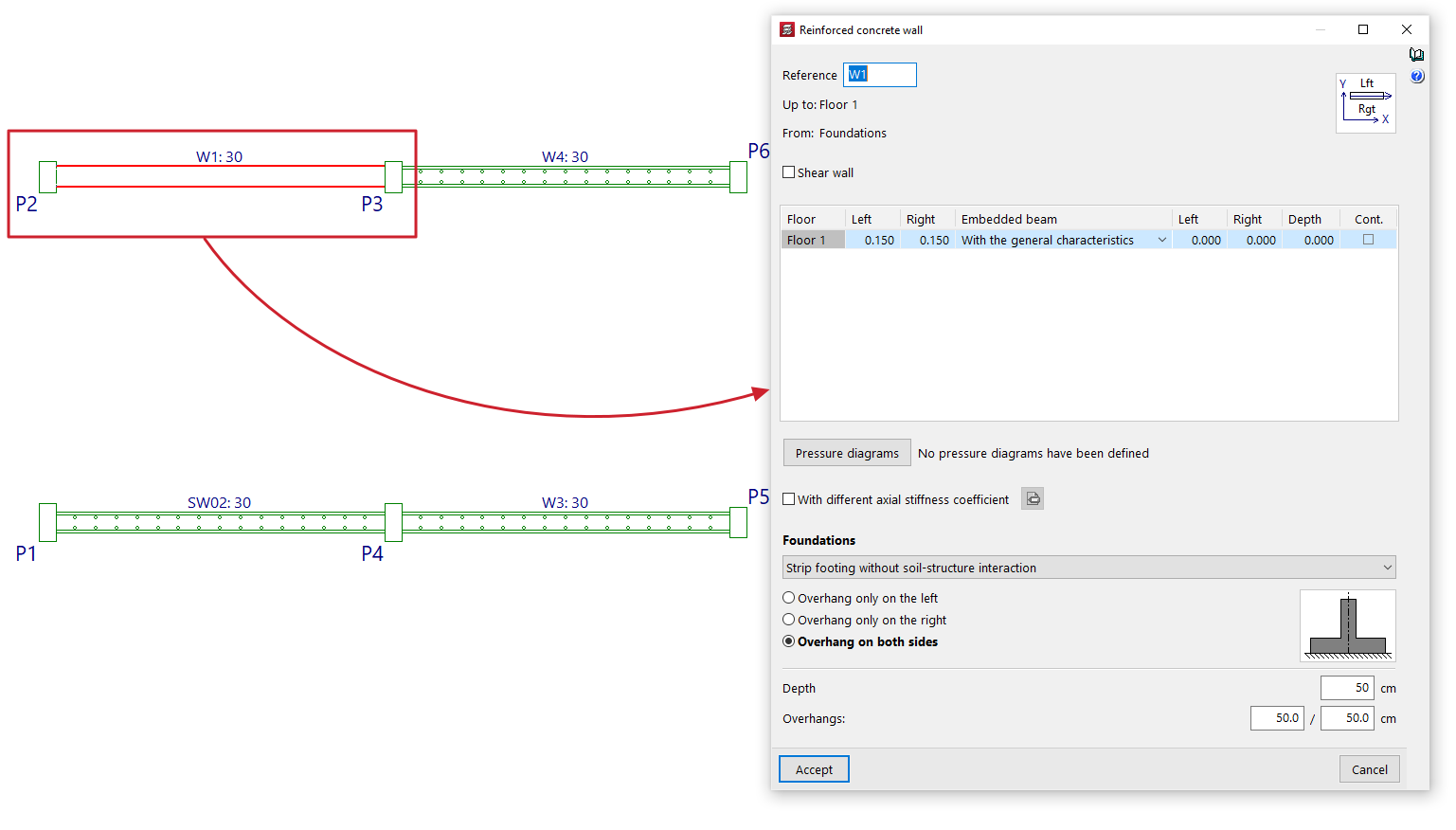1456x830 pixels.
Task: Open the Foundations type dropdown
Action: pos(1088,568)
